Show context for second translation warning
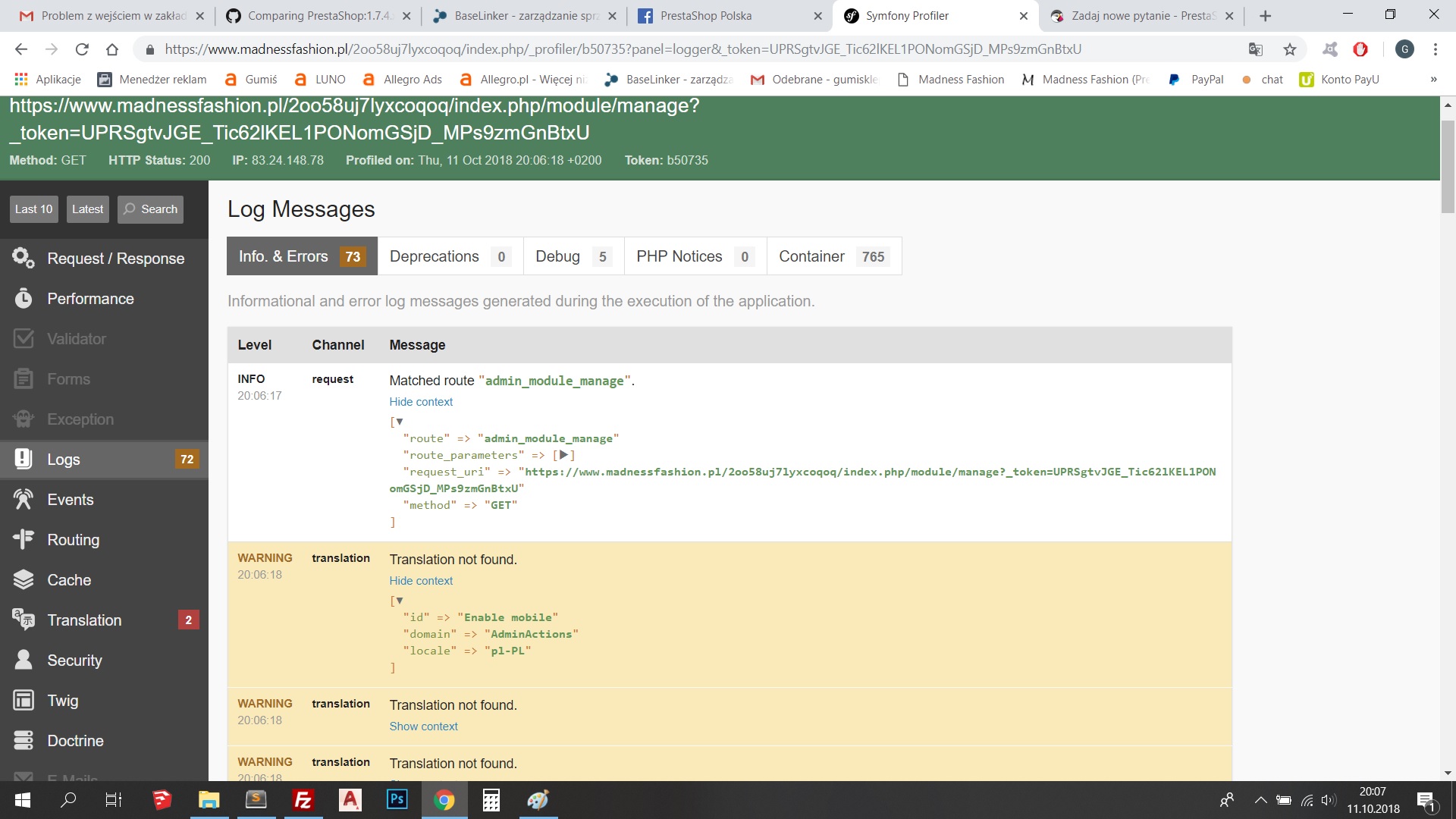Screen dimensions: 1456x819 [423, 726]
